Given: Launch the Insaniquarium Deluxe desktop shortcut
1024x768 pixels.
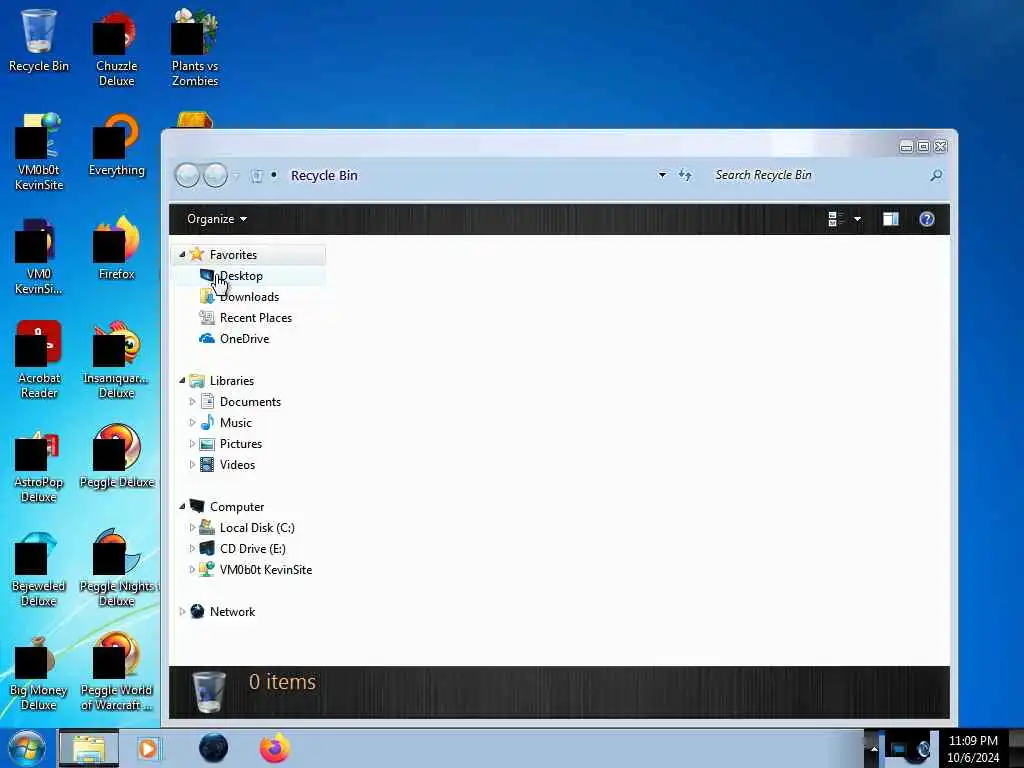Looking at the screenshot, I should tap(116, 360).
